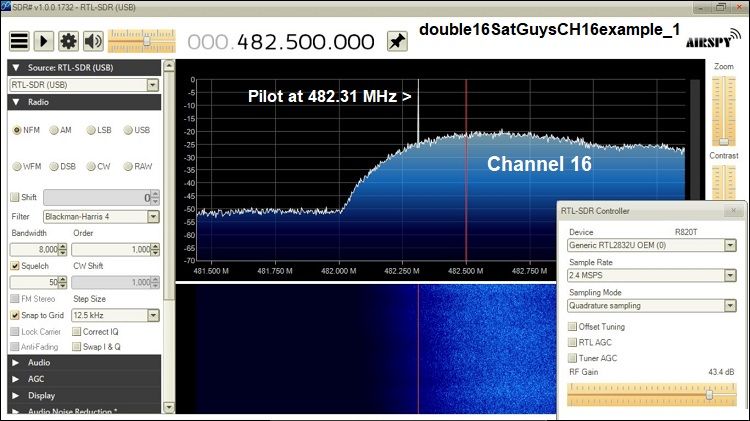Adjust the RF Gain slider
The image size is (750, 421).
pyautogui.click(x=709, y=395)
